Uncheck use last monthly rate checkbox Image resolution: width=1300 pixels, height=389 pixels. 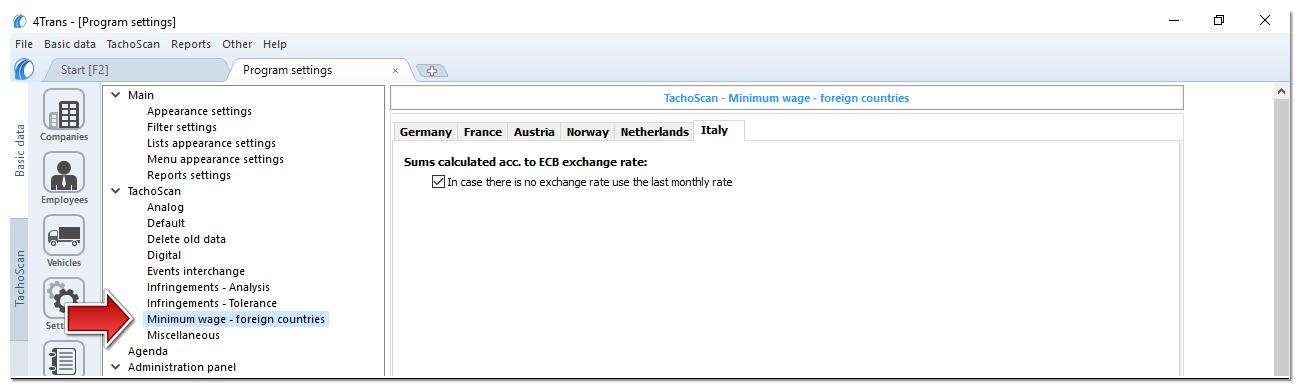(x=437, y=182)
